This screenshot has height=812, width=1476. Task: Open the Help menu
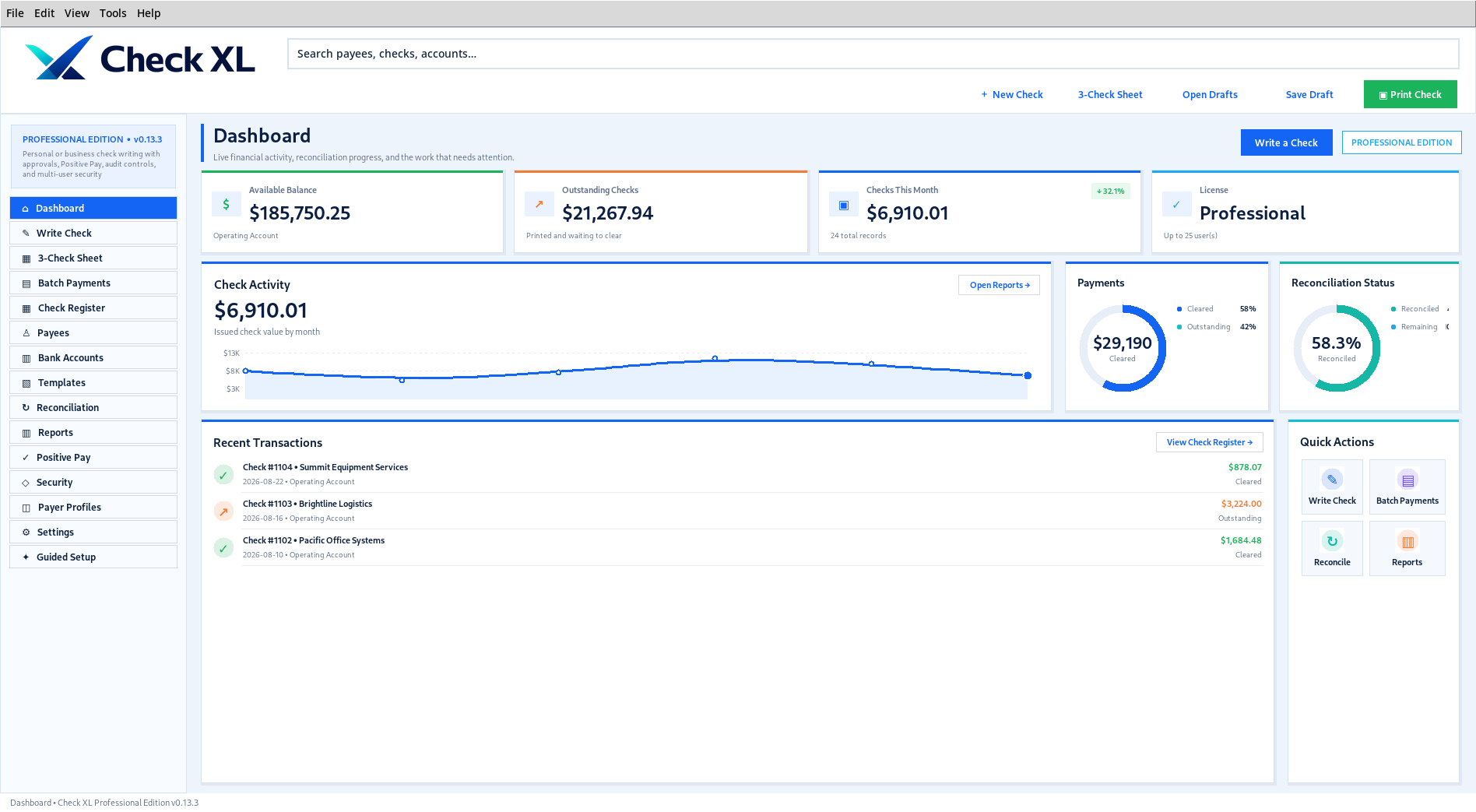click(x=149, y=13)
